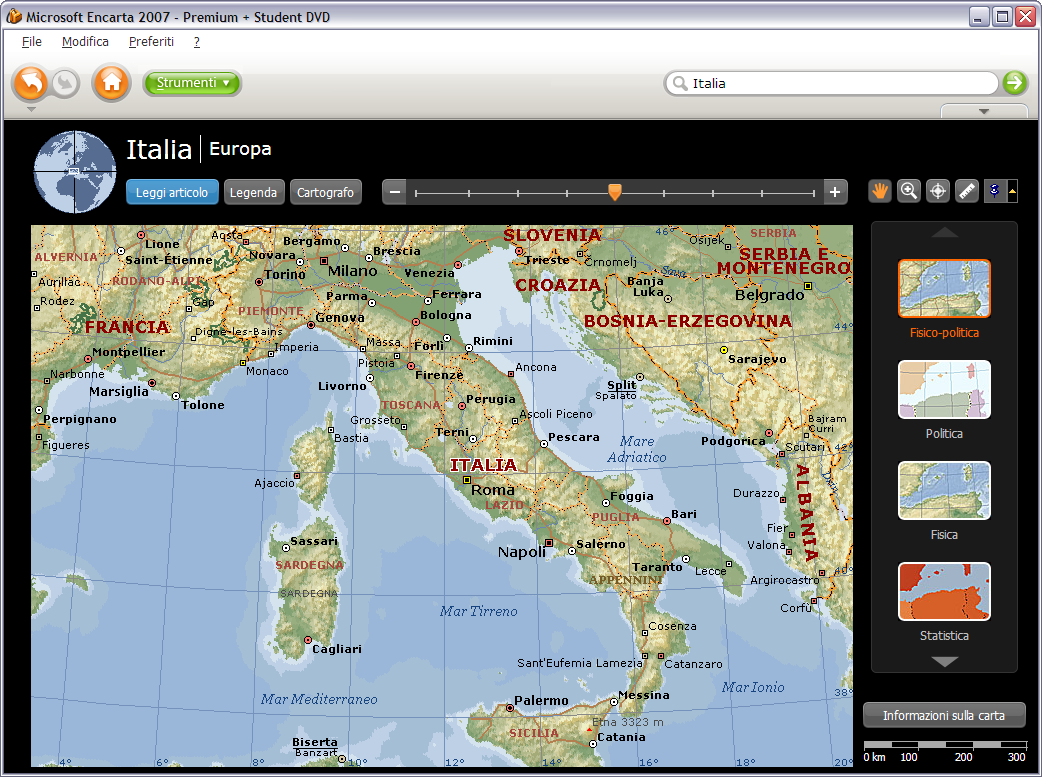This screenshot has width=1042, height=777.
Task: Open the Preferiti menu
Action: pos(151,42)
